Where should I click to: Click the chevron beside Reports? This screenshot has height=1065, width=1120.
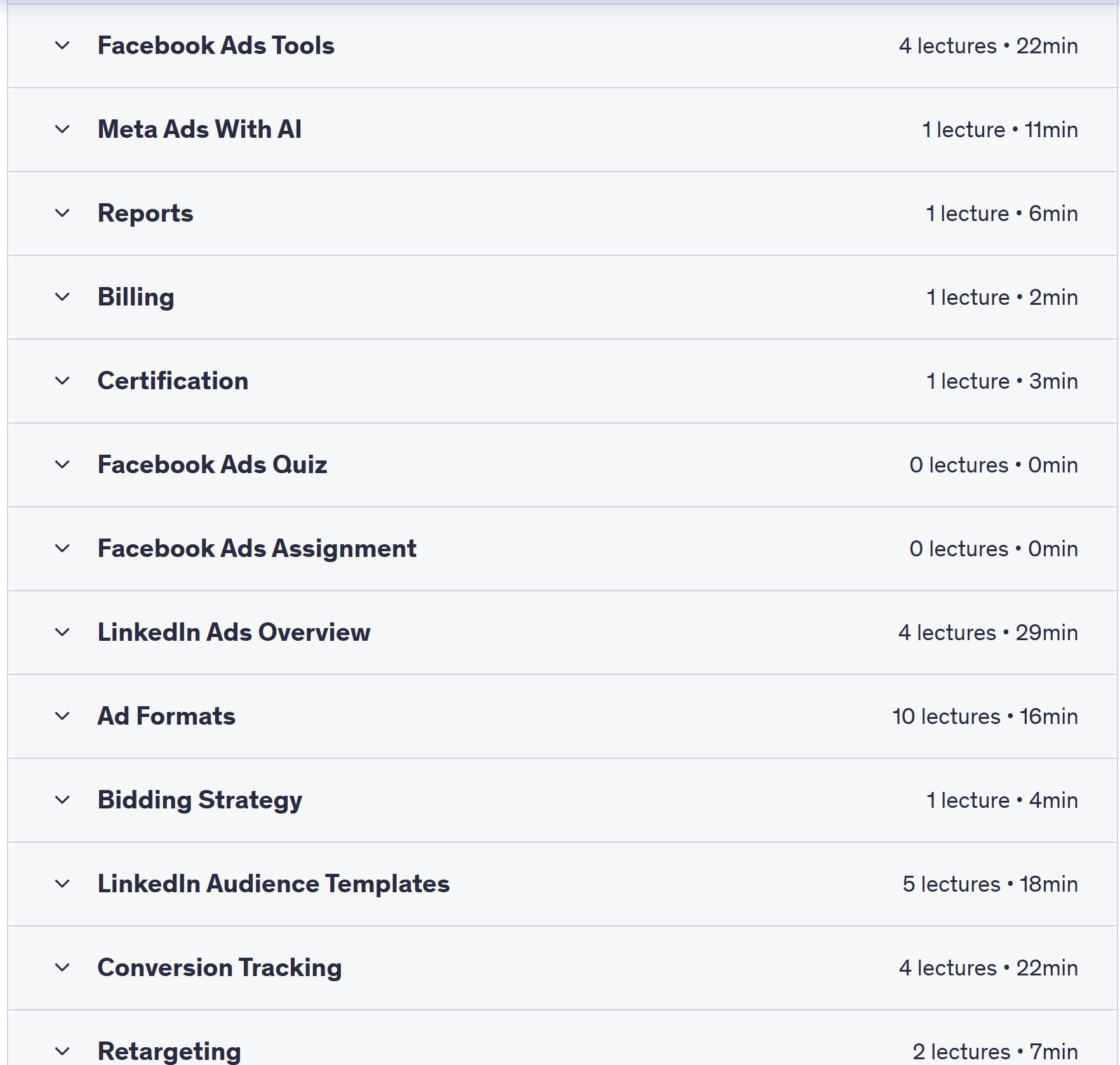62,213
